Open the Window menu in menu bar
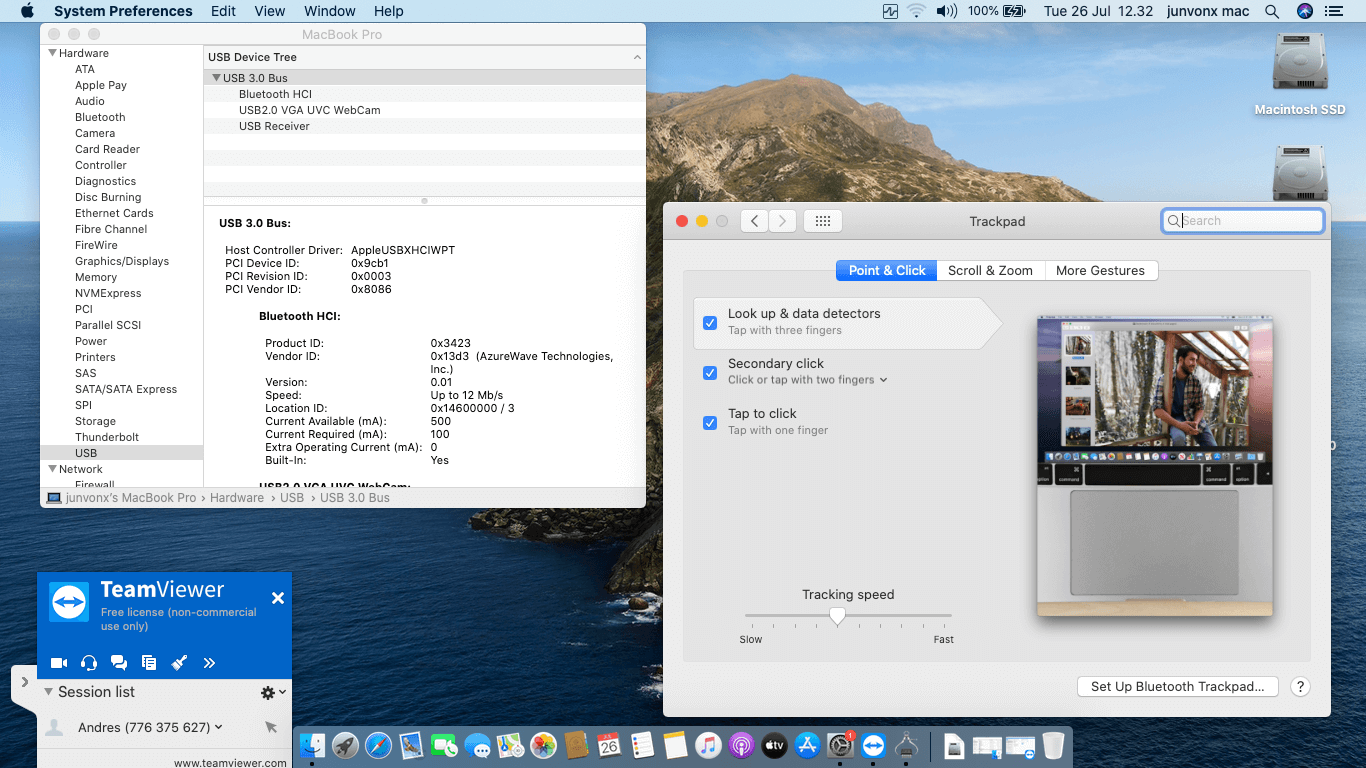 (x=329, y=11)
